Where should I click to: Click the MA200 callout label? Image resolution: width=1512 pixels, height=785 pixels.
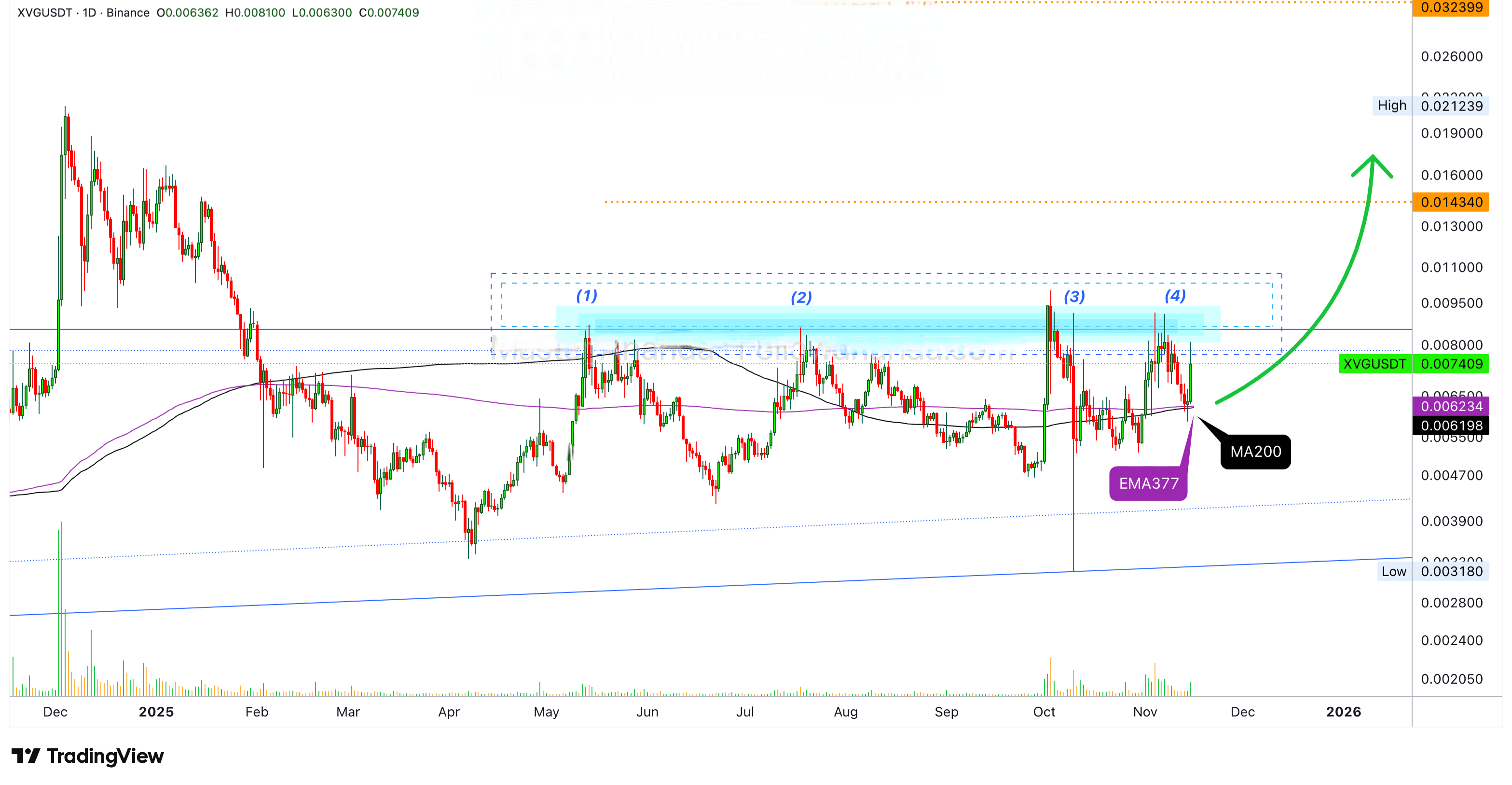point(1255,452)
